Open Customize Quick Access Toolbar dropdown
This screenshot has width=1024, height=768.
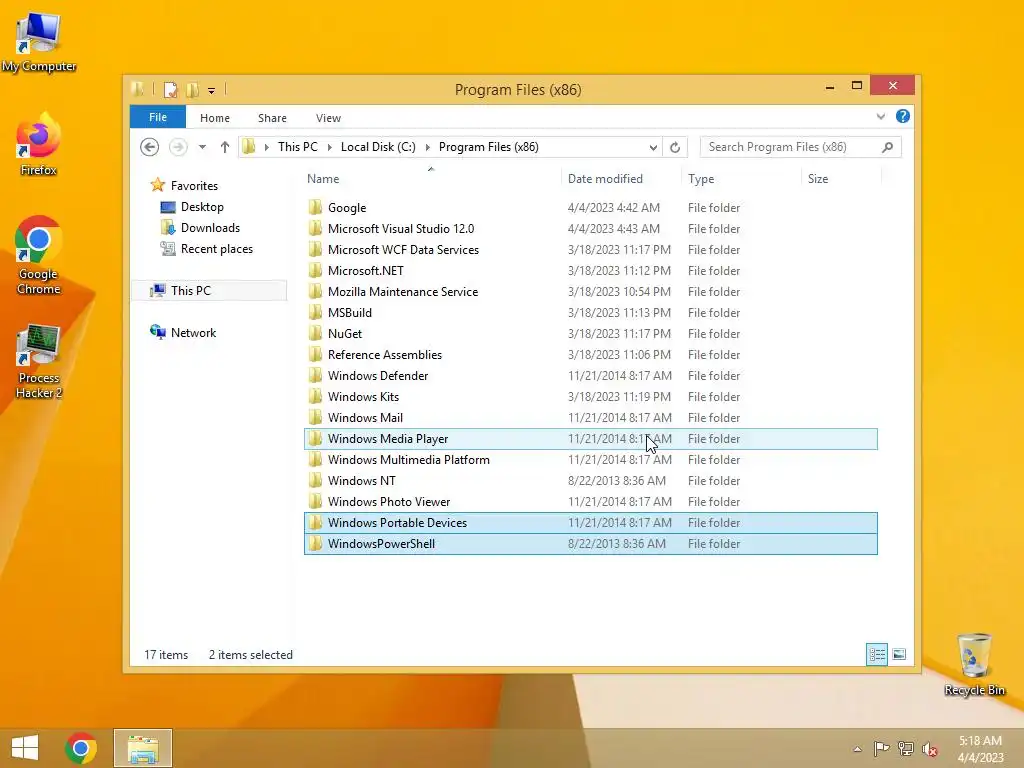tap(212, 91)
